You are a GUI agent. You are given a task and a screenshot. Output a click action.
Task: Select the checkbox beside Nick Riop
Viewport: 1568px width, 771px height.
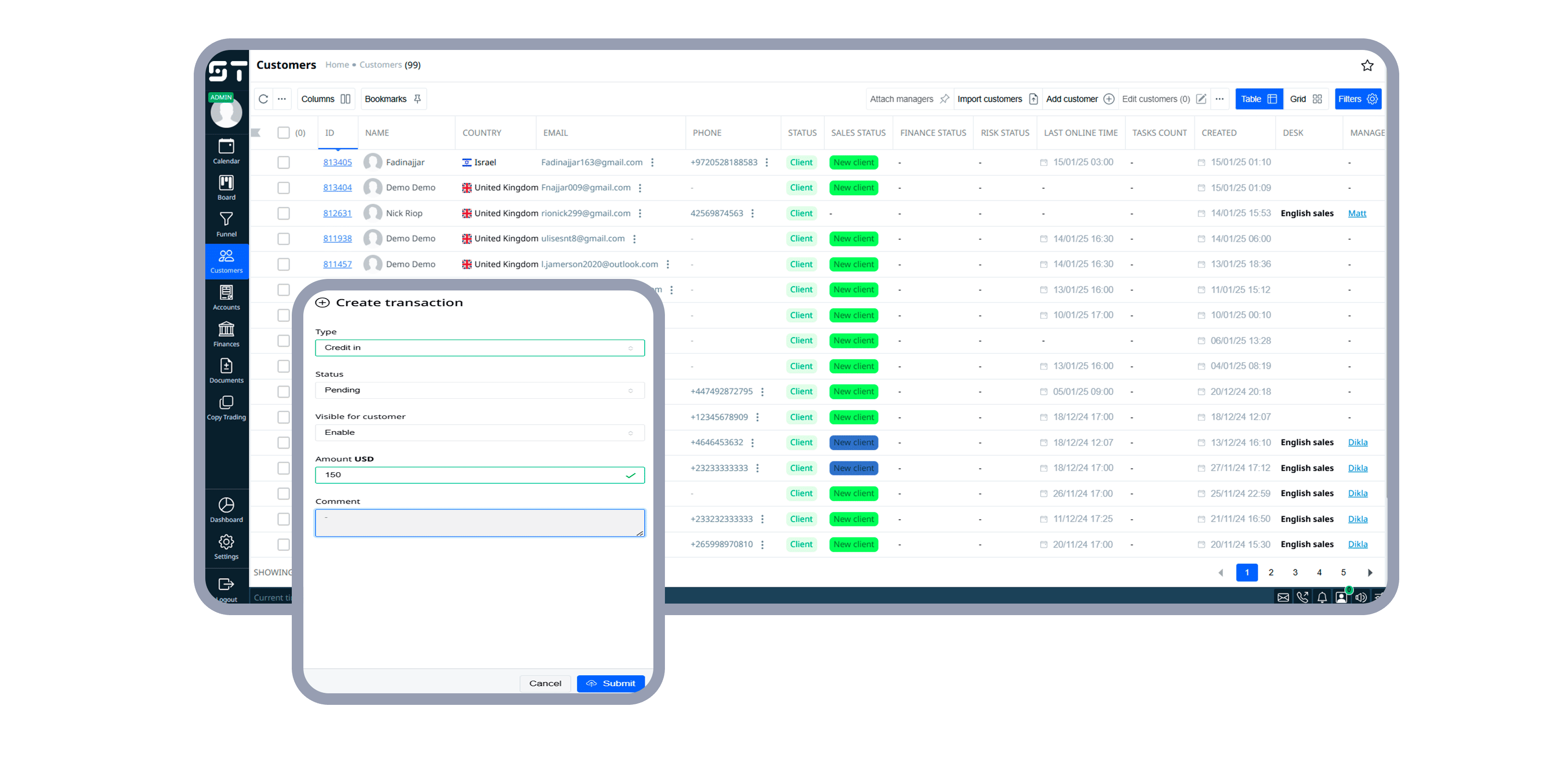click(x=283, y=213)
